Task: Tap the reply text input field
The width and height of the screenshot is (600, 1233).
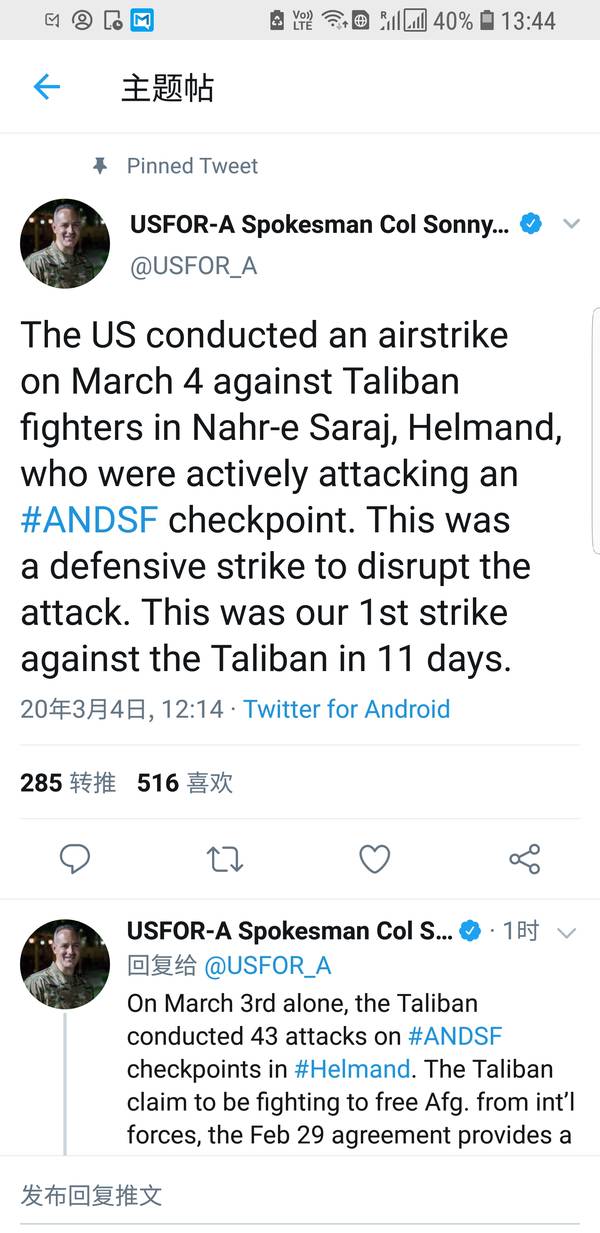Action: pyautogui.click(x=300, y=1196)
